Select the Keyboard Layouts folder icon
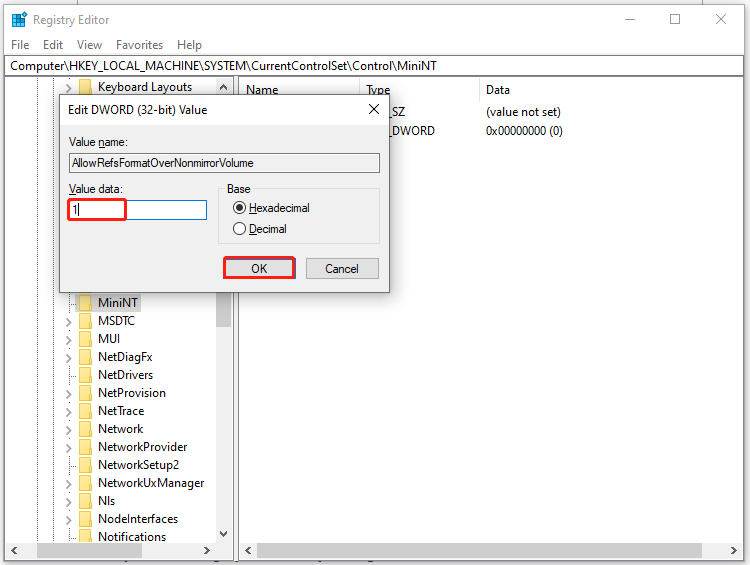 tap(86, 87)
